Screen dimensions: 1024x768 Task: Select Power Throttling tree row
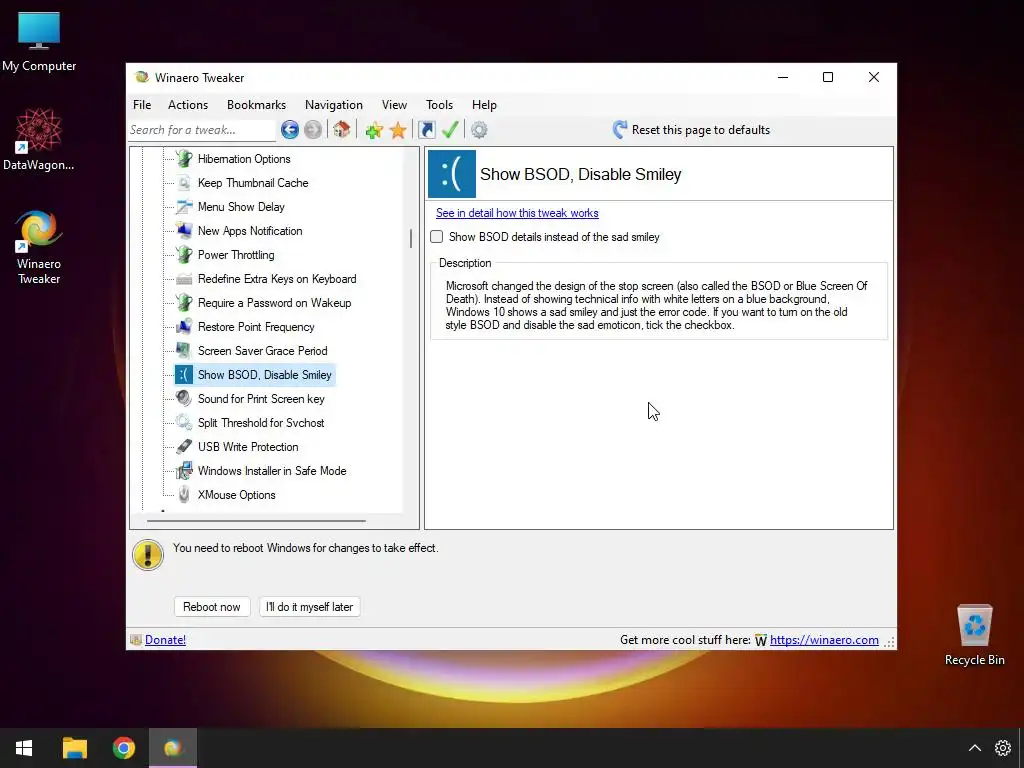pyautogui.click(x=236, y=255)
